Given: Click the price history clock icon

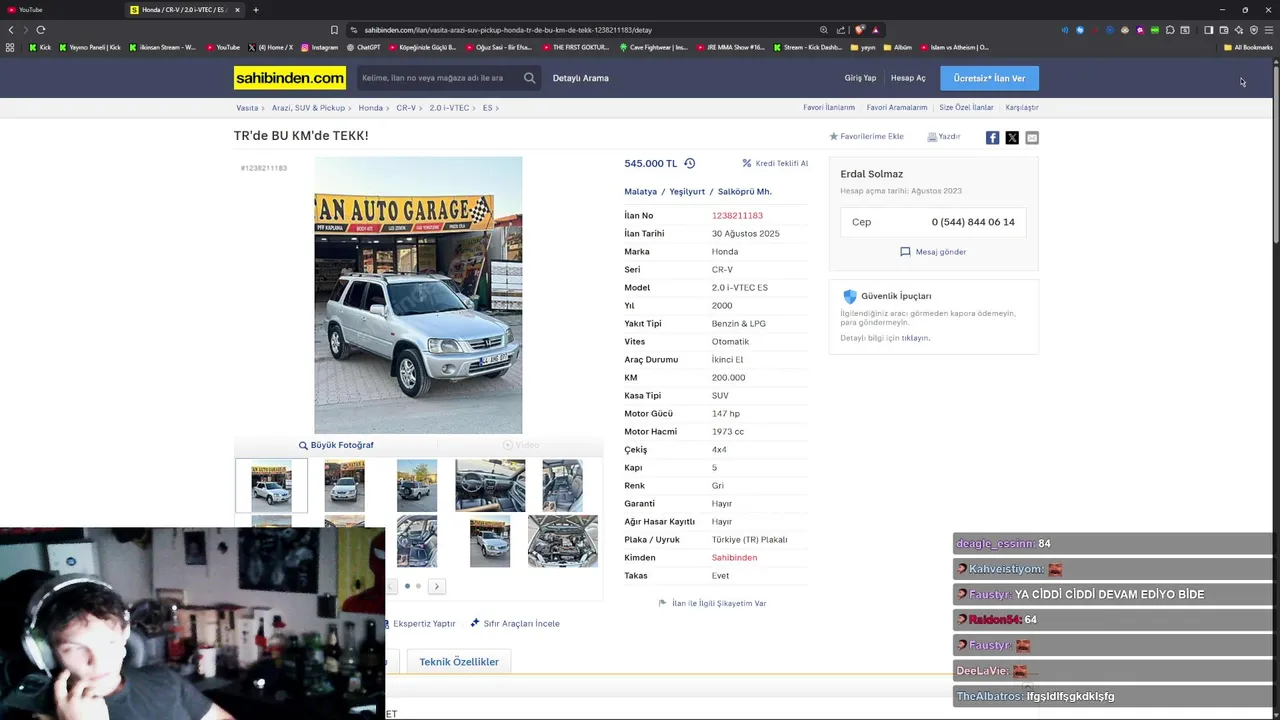Looking at the screenshot, I should (x=689, y=163).
